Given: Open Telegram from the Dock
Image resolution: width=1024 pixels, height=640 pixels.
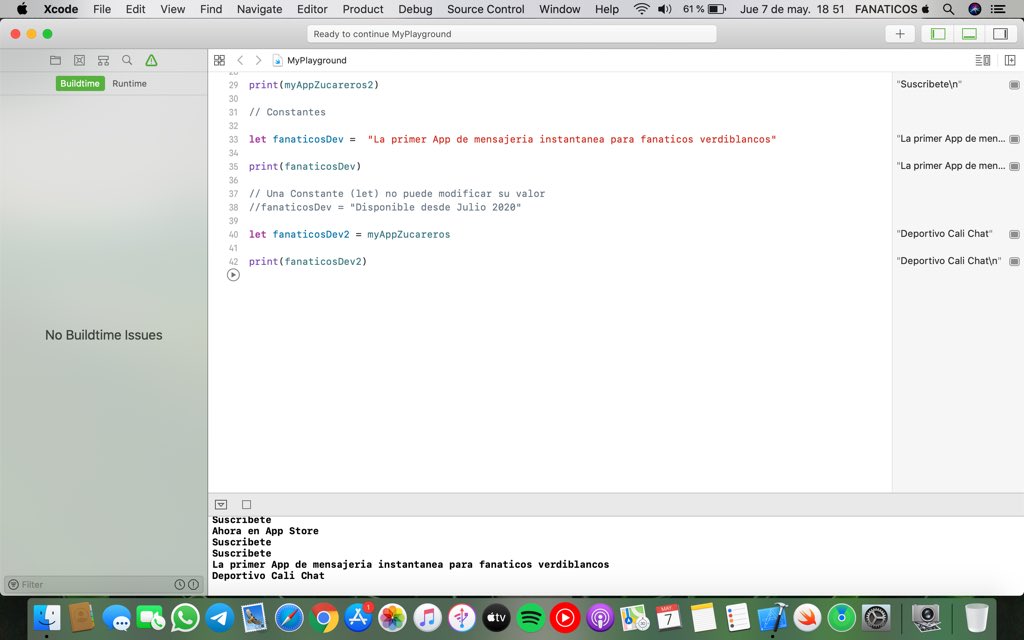Looking at the screenshot, I should point(220,617).
